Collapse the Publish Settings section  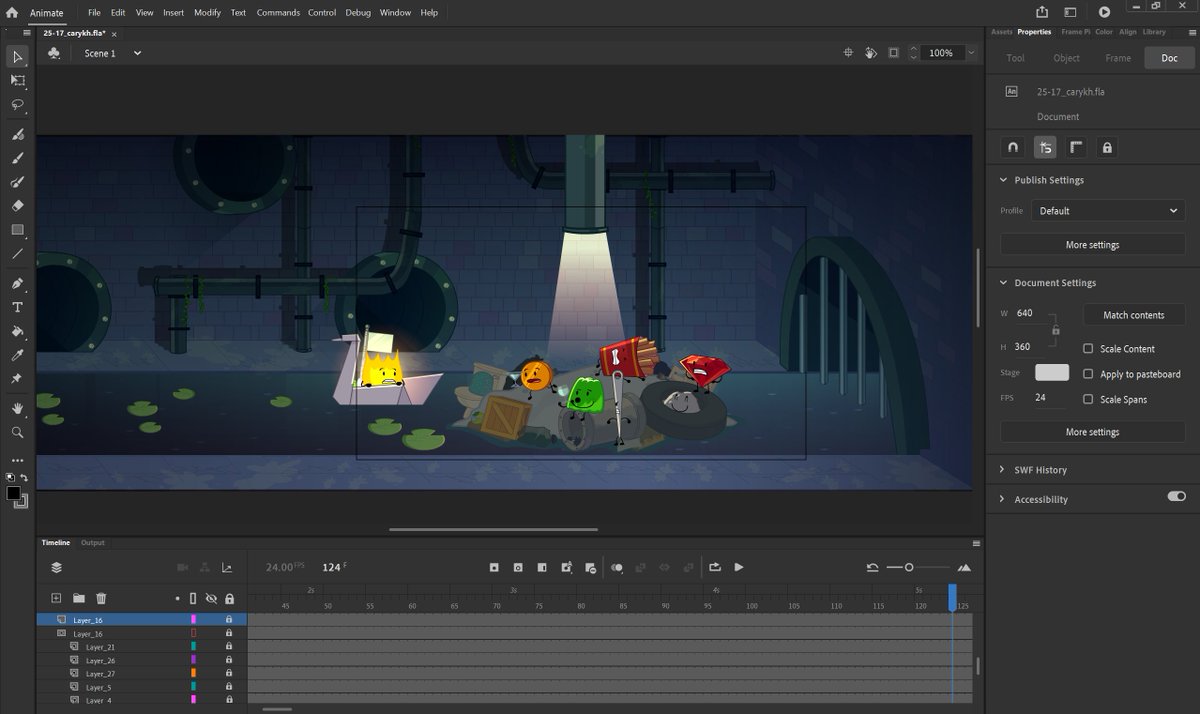tap(1003, 180)
